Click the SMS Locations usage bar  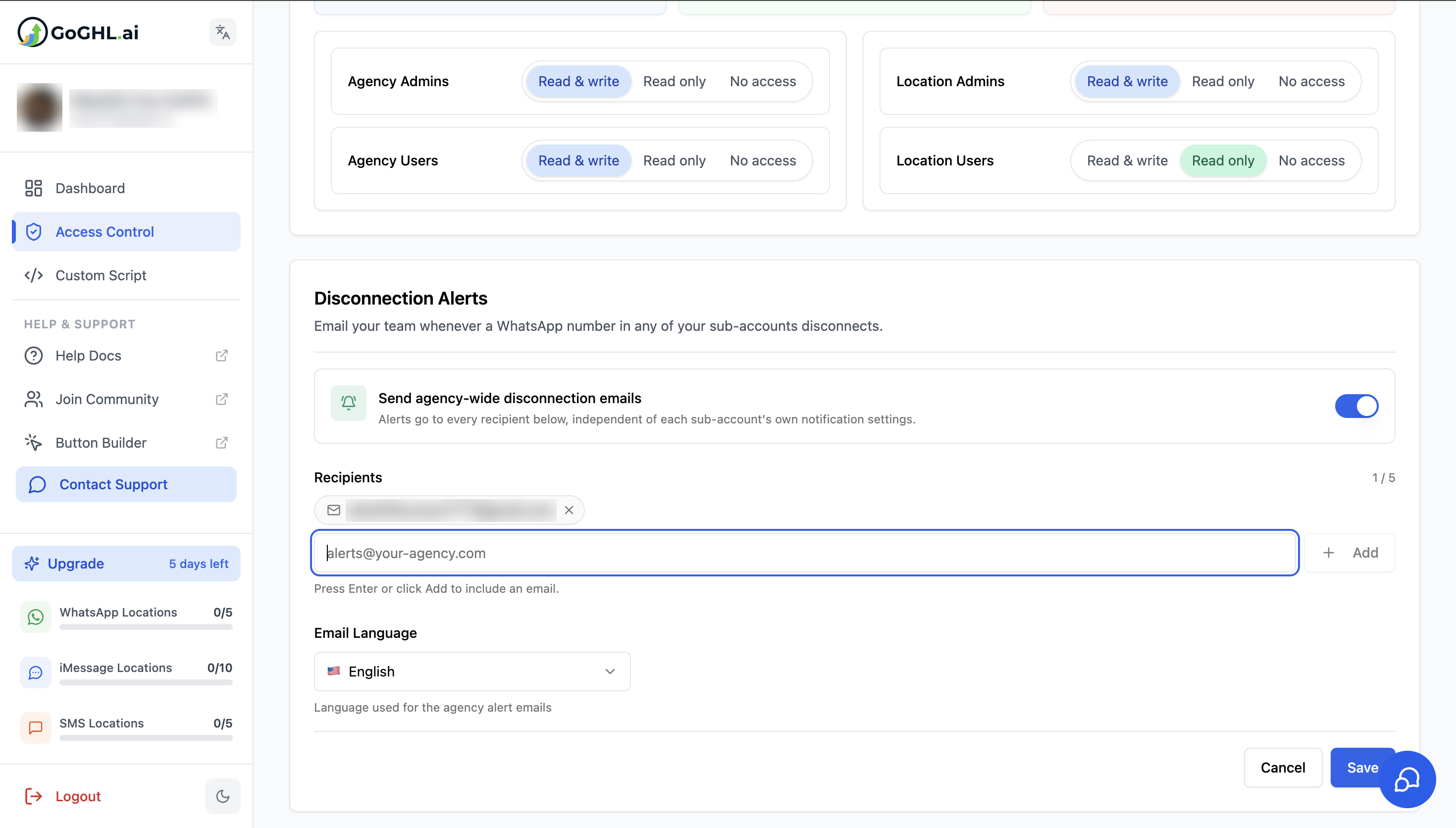[x=146, y=738]
